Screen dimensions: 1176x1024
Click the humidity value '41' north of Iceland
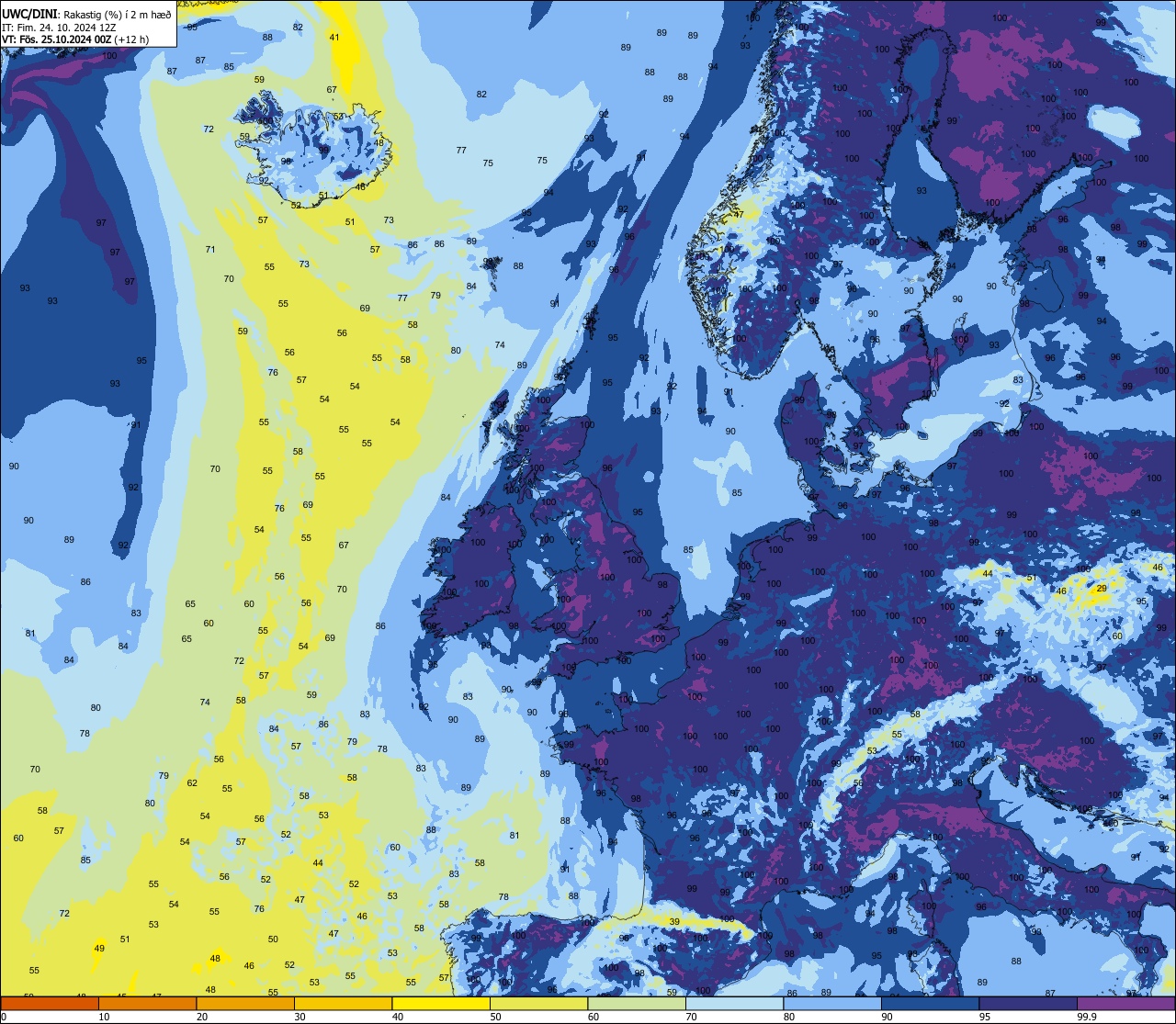pos(334,38)
